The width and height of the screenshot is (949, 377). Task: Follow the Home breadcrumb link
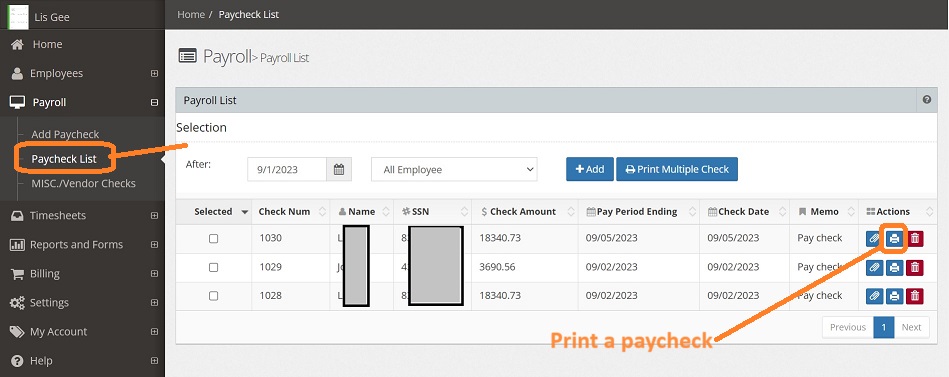pos(191,14)
